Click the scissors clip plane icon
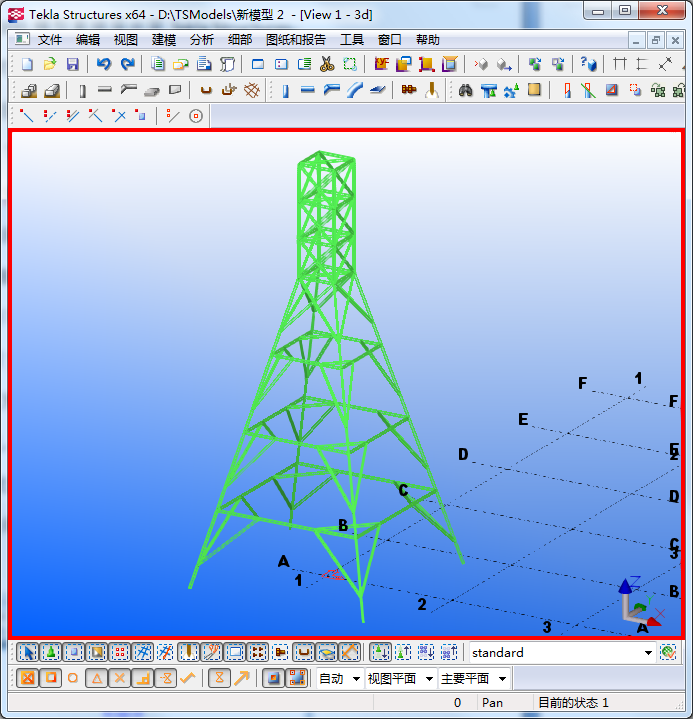The image size is (693, 719). point(327,64)
